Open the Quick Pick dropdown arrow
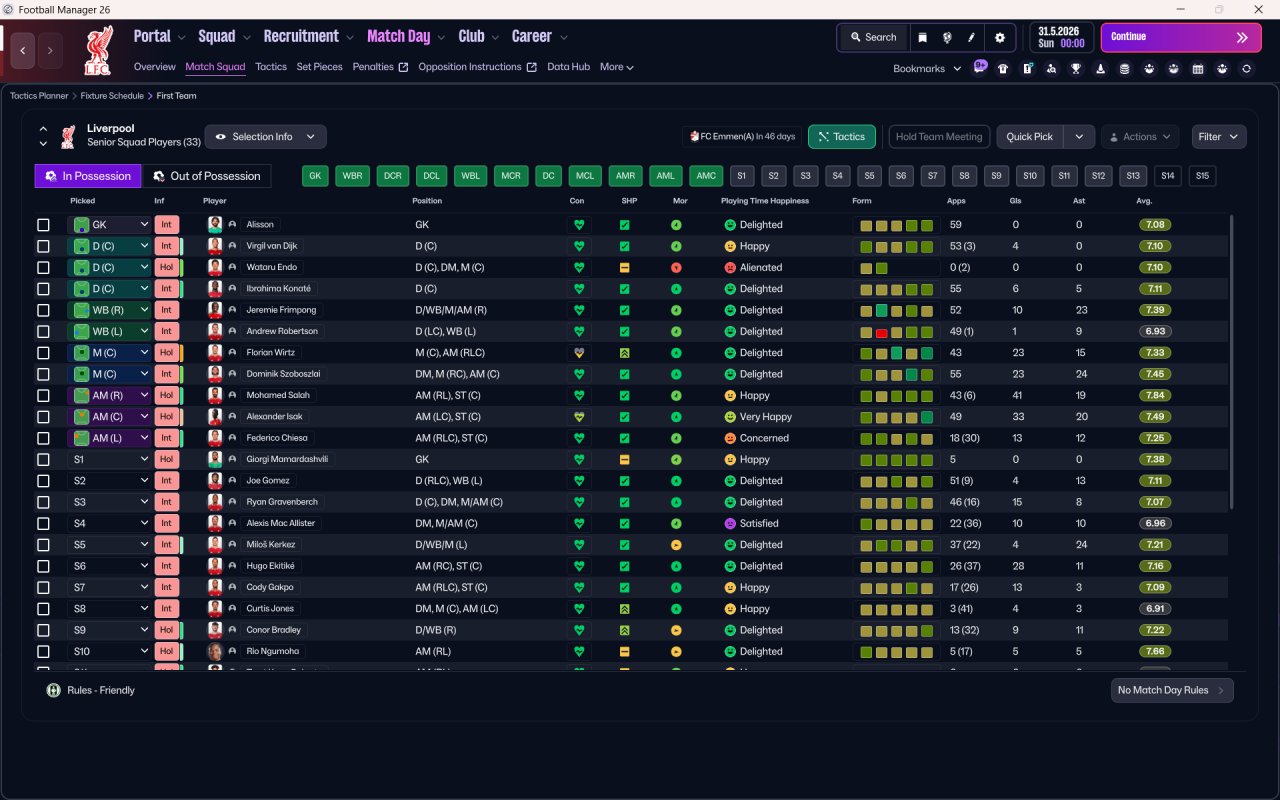1280x800 pixels. point(1079,137)
